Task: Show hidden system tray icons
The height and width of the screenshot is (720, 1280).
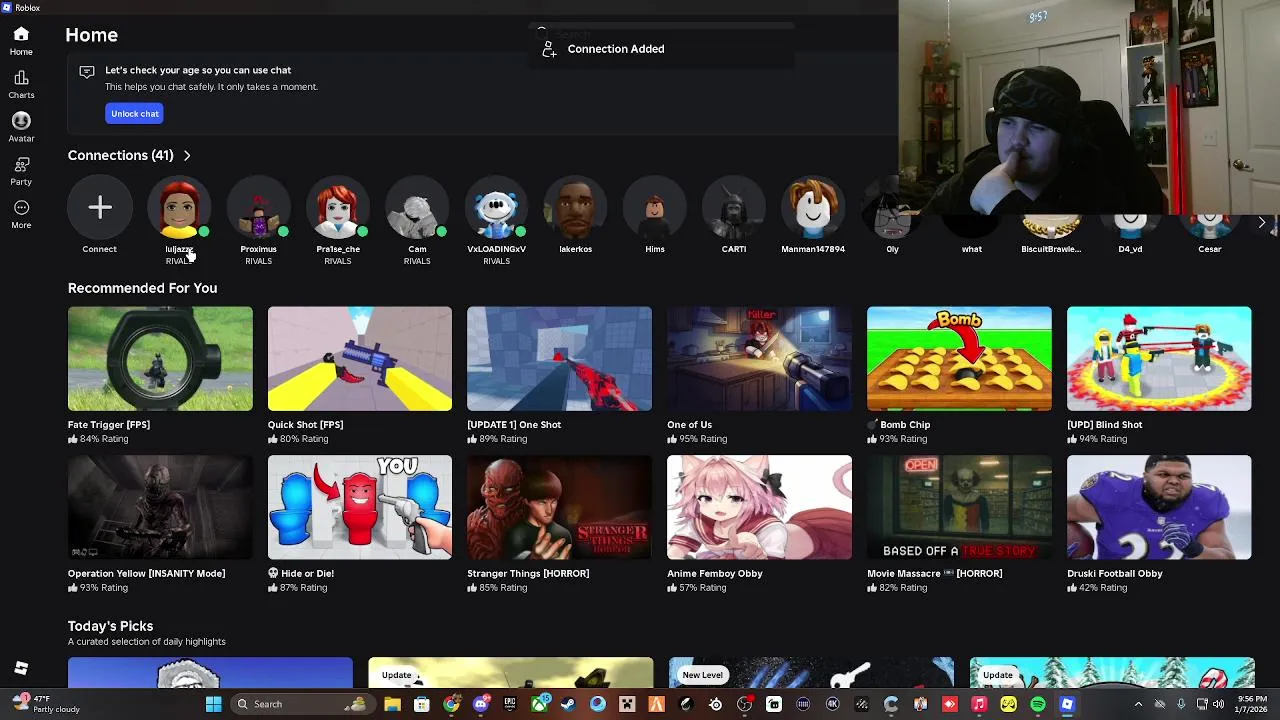Action: pyautogui.click(x=1138, y=704)
